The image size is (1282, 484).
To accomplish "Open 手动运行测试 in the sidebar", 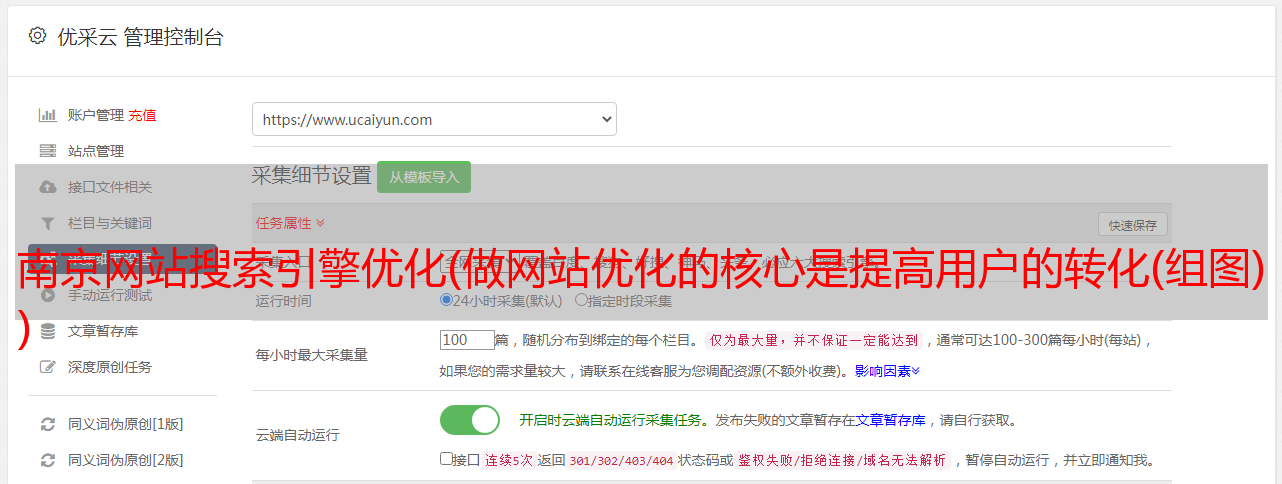I will click(x=110, y=295).
